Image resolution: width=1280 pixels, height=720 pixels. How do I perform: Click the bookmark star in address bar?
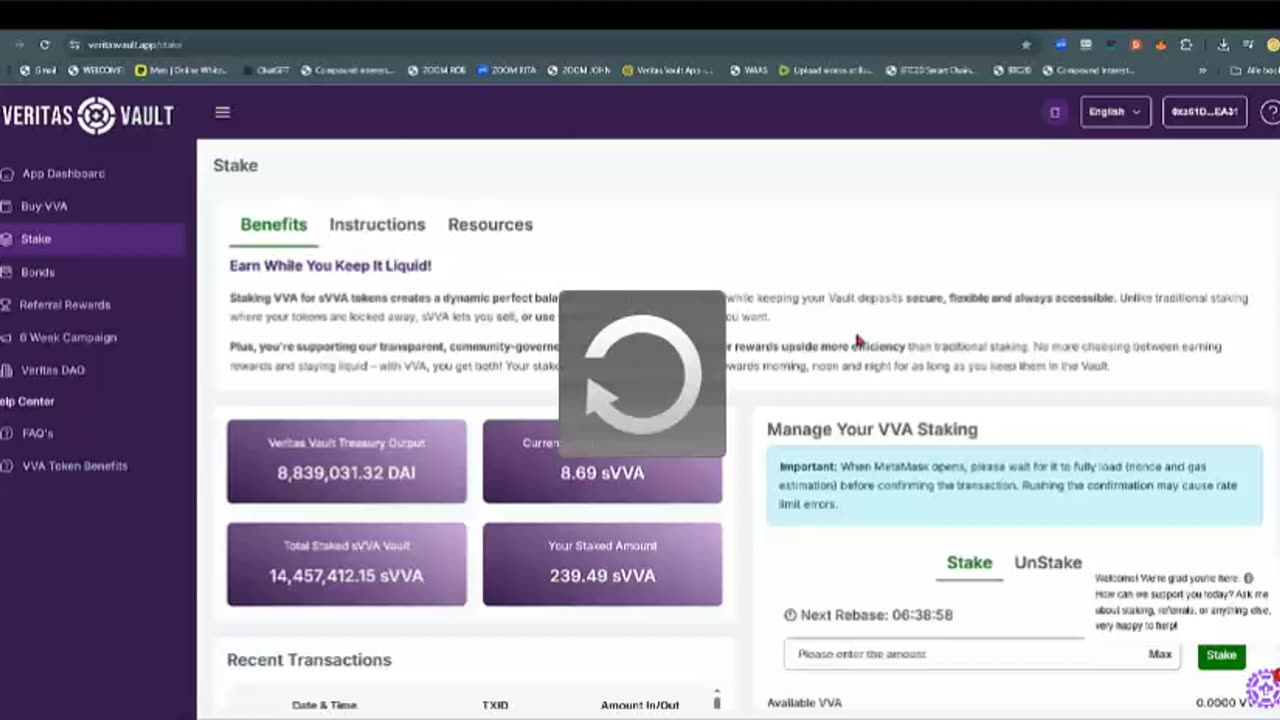tap(1026, 45)
